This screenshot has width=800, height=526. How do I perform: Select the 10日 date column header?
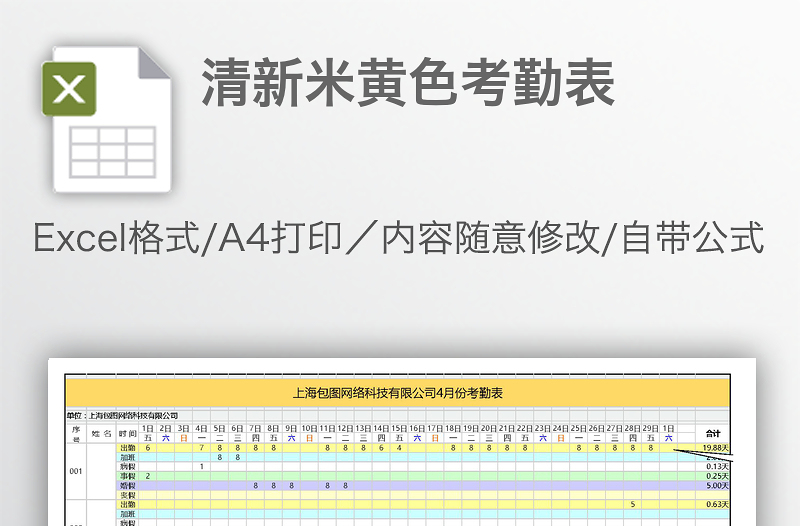(x=309, y=433)
